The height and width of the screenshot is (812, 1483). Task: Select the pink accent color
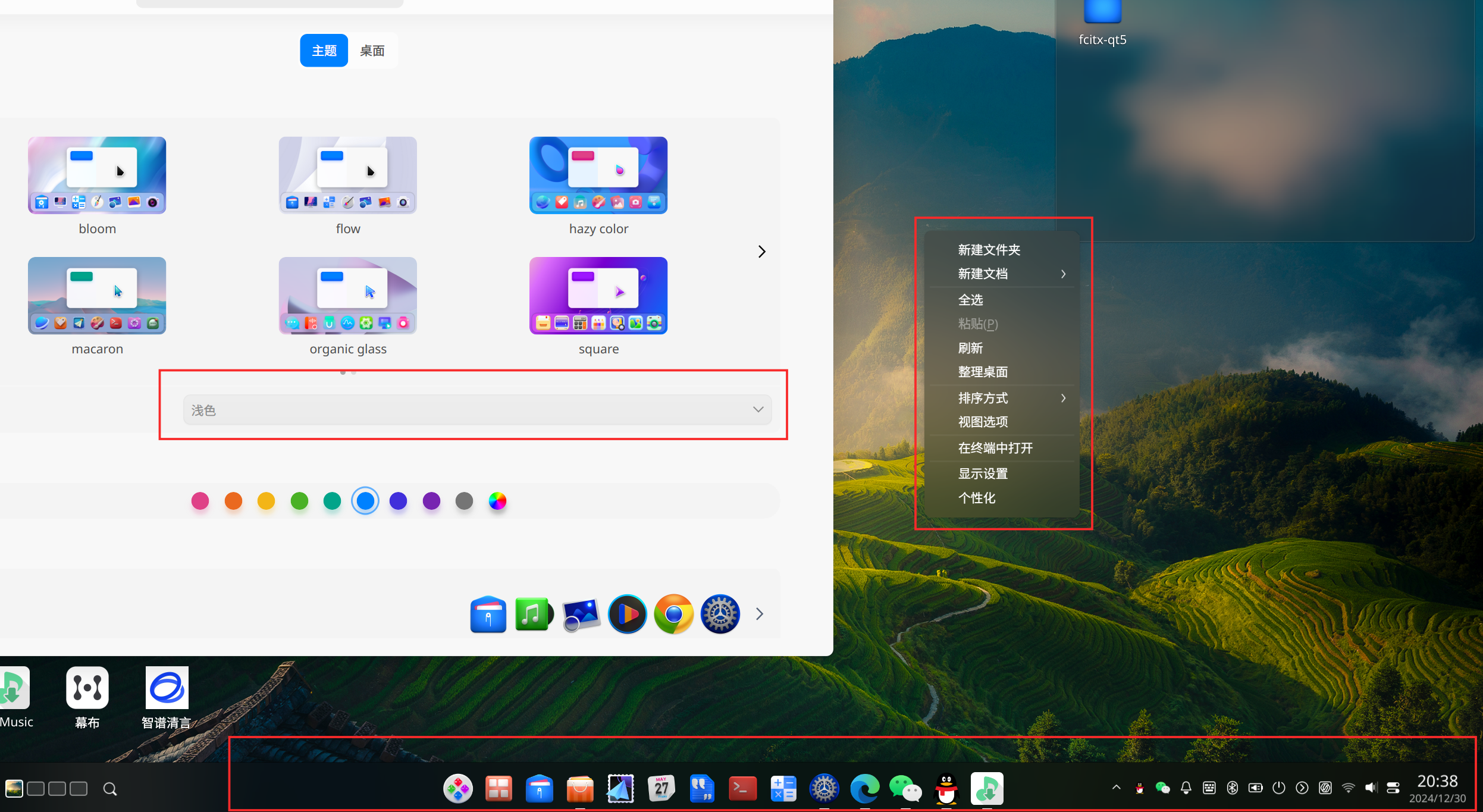click(200, 501)
